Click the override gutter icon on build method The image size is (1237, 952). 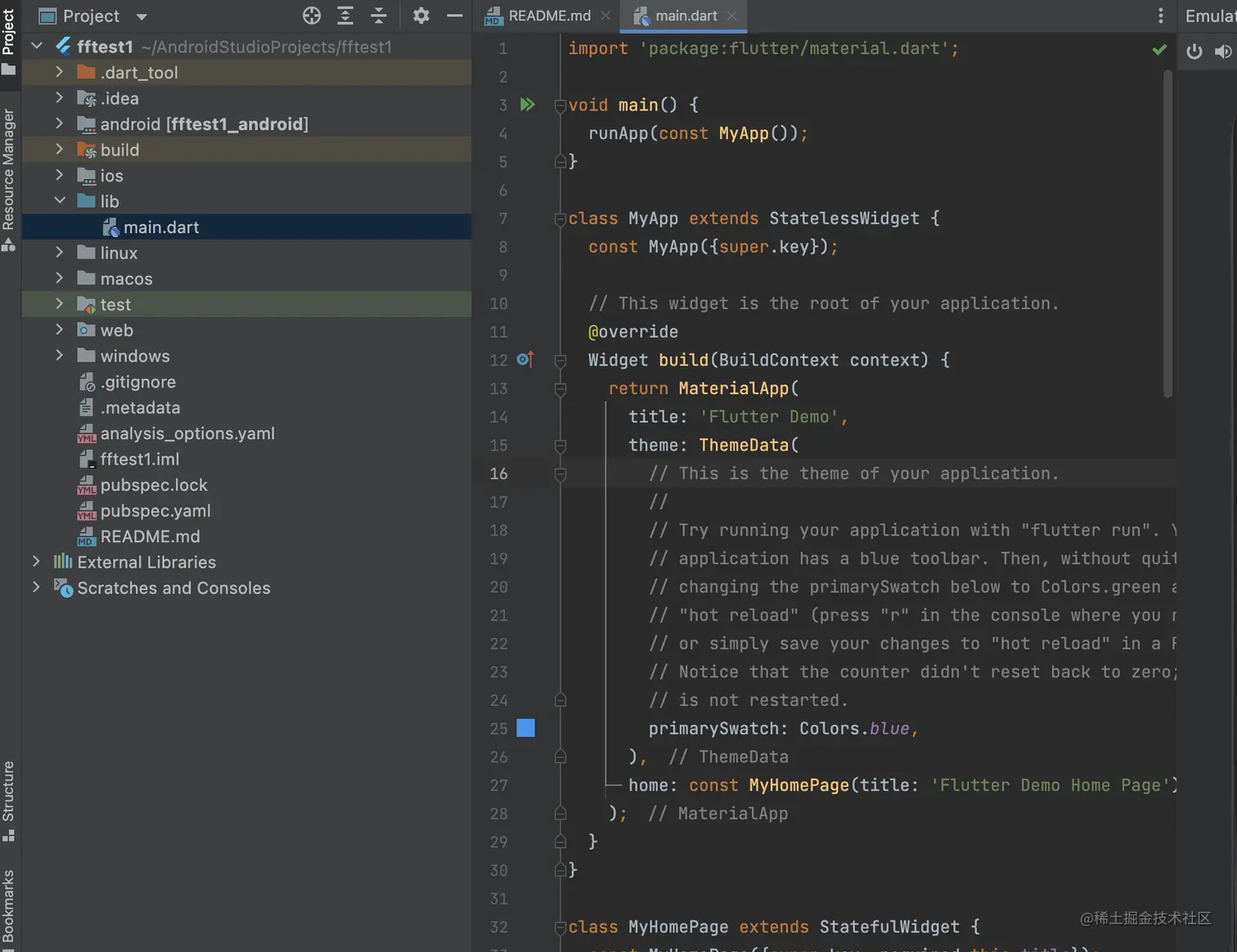[525, 360]
